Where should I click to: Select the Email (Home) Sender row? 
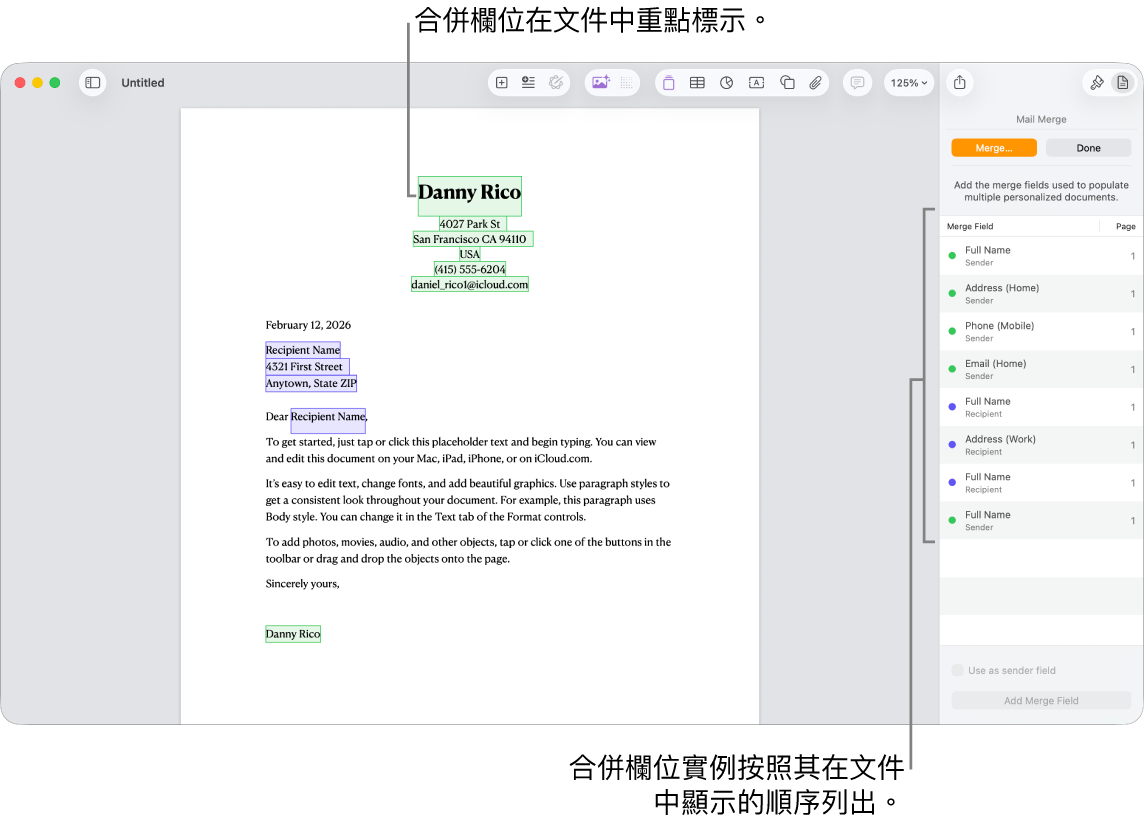point(1041,370)
